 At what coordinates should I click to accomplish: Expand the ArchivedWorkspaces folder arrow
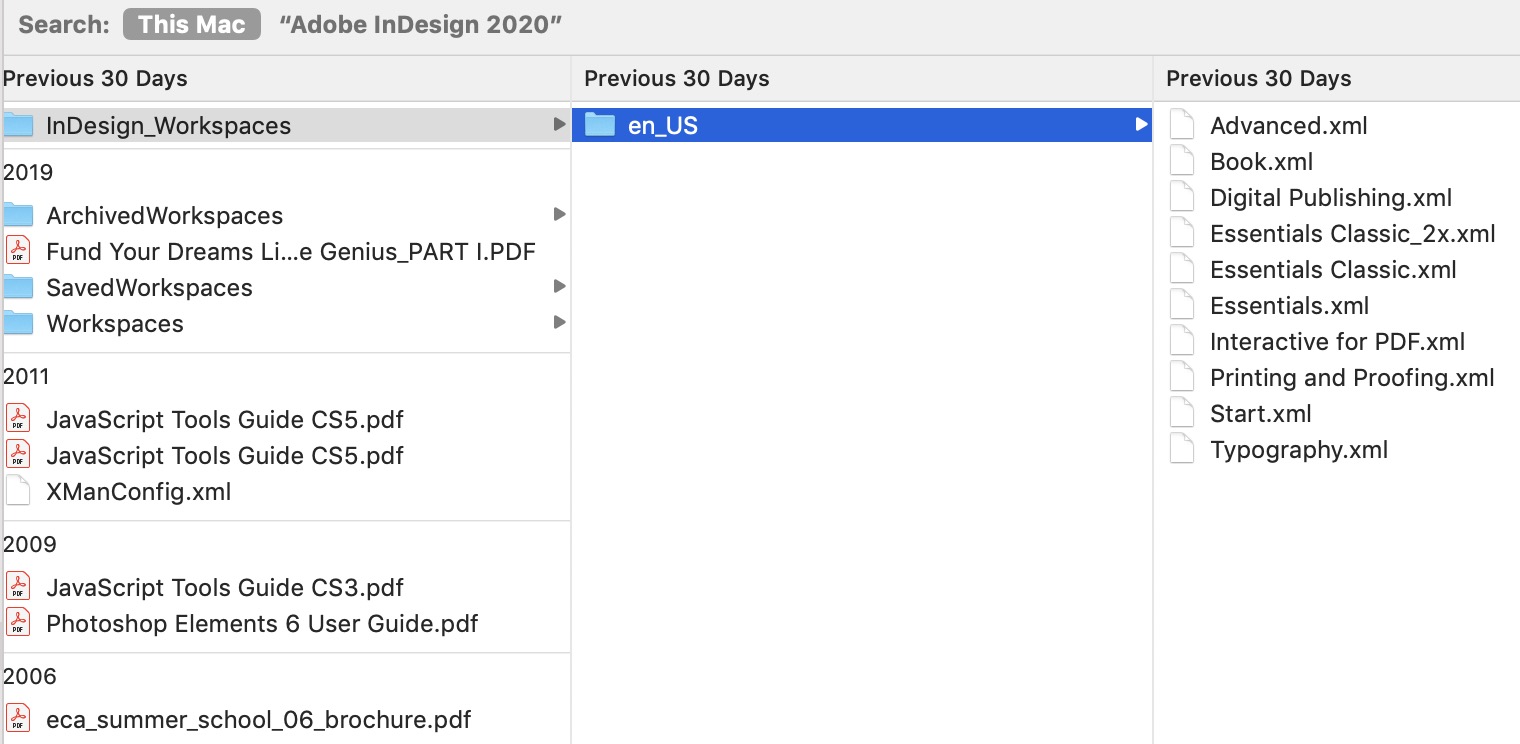tap(559, 214)
